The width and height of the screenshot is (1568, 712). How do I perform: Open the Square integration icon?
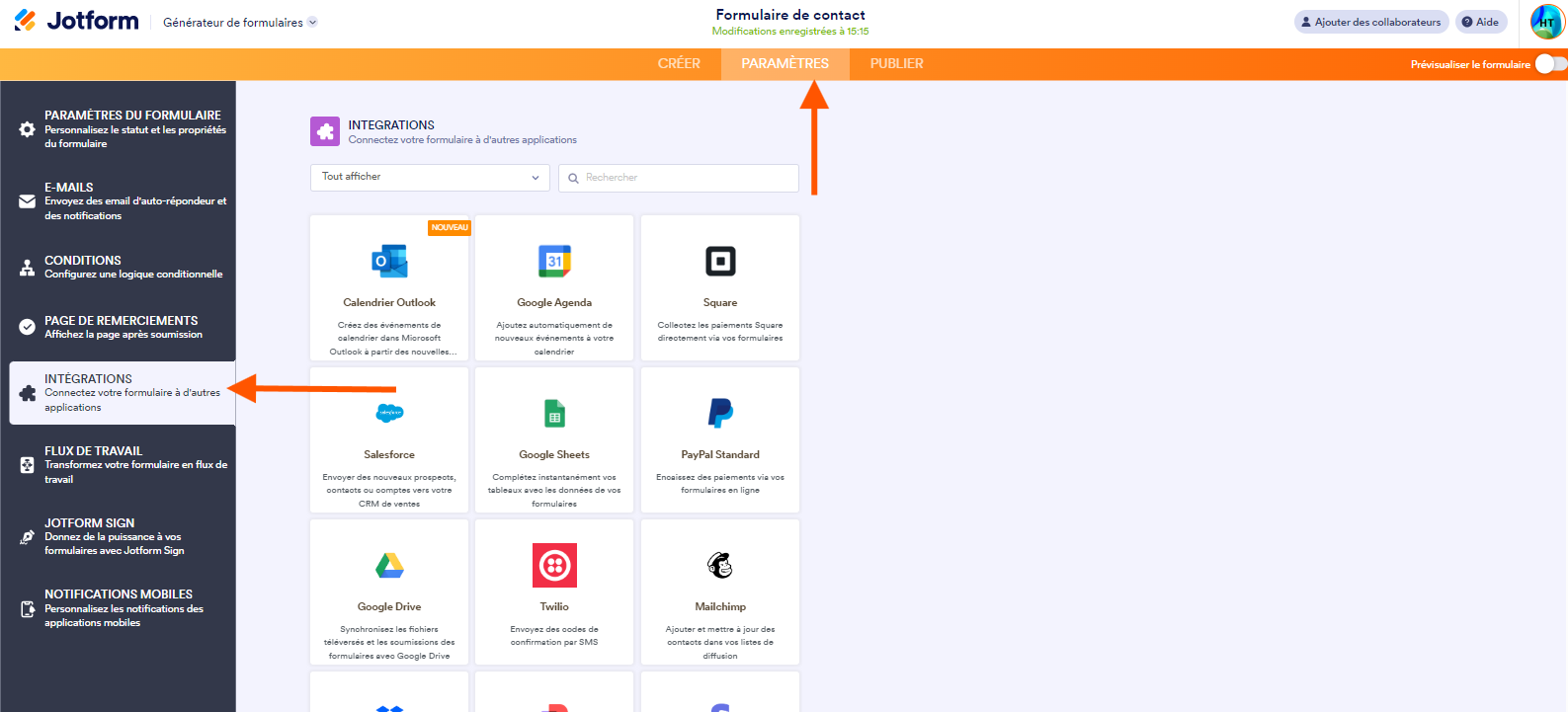coord(720,261)
